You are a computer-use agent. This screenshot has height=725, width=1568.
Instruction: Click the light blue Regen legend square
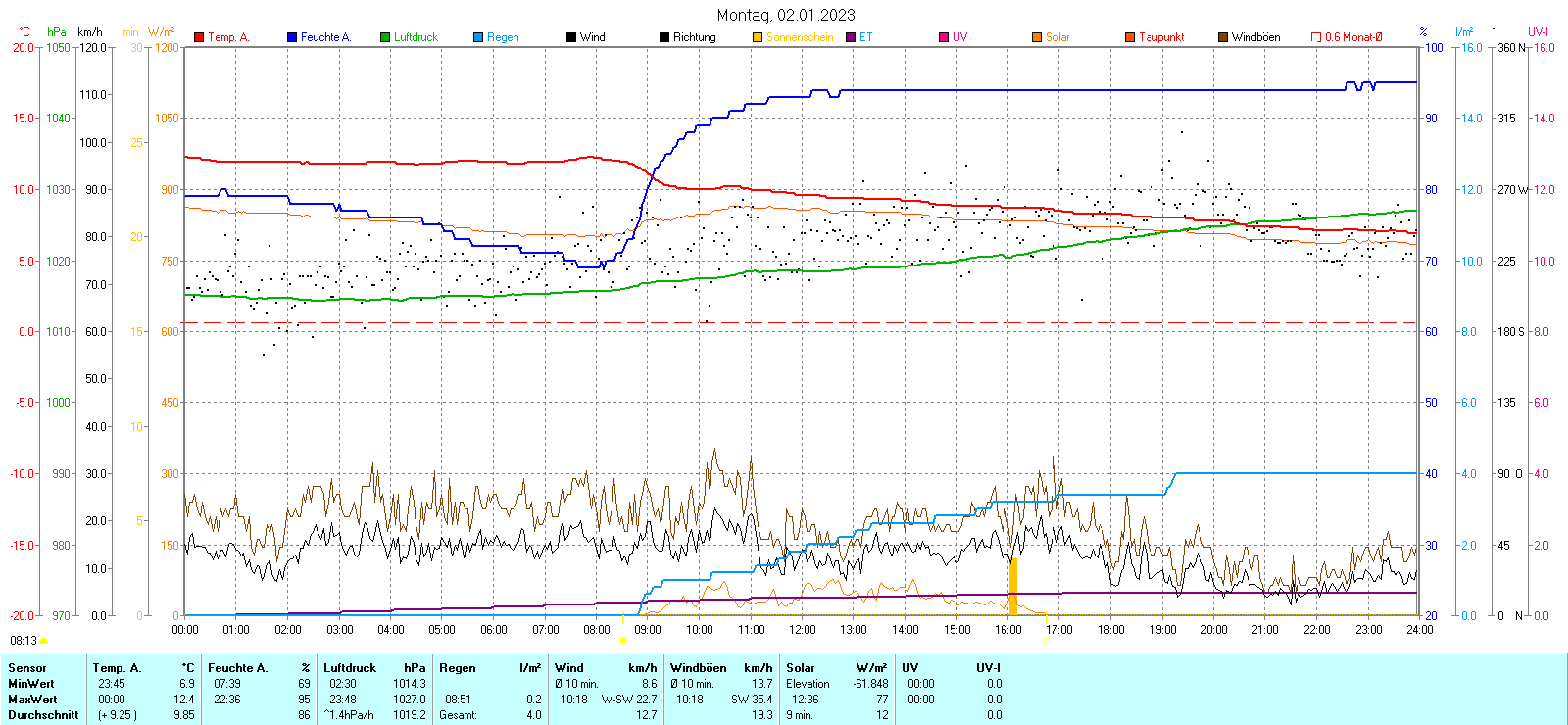[478, 37]
